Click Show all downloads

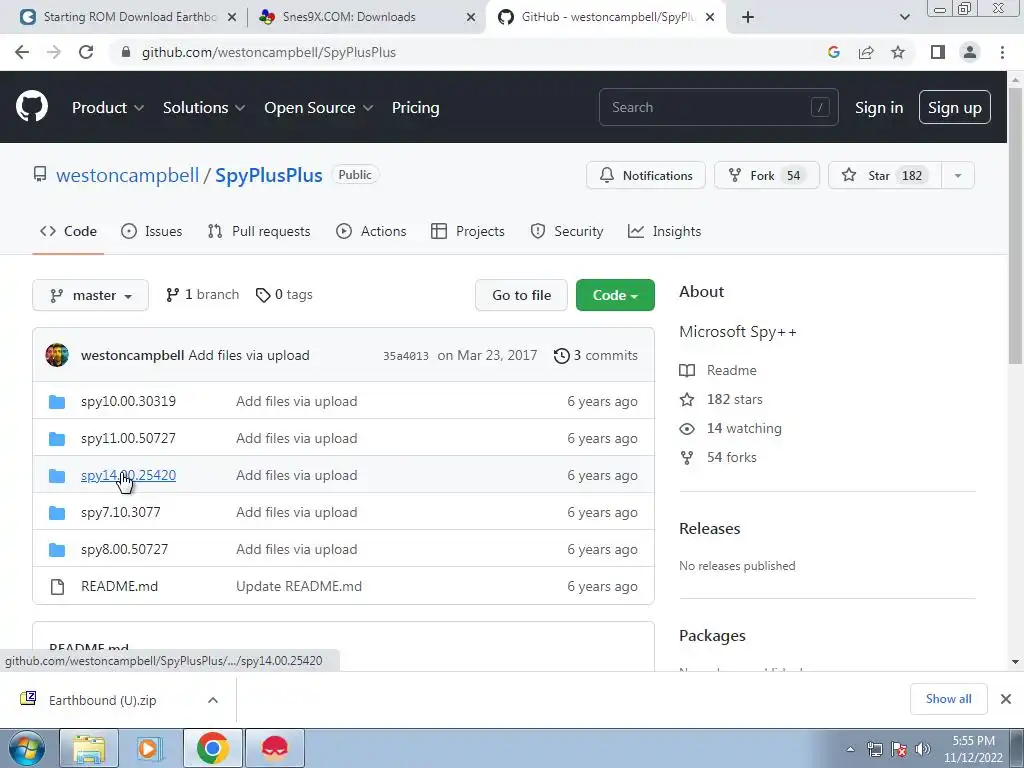(x=948, y=699)
